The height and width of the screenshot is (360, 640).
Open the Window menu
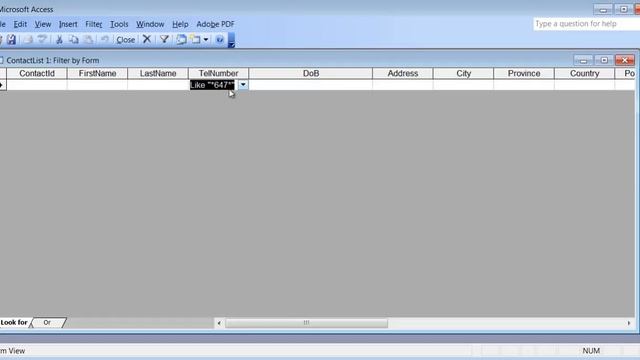coord(150,24)
